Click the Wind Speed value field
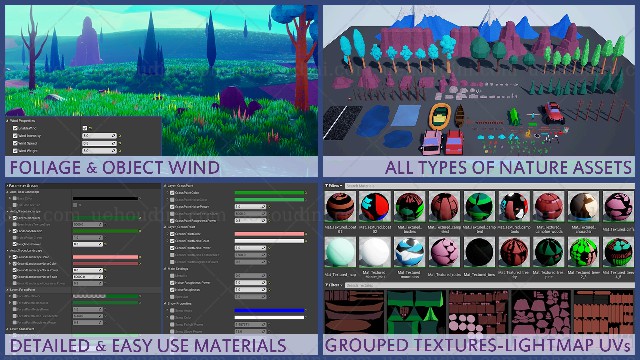640x360 pixels. [99, 143]
